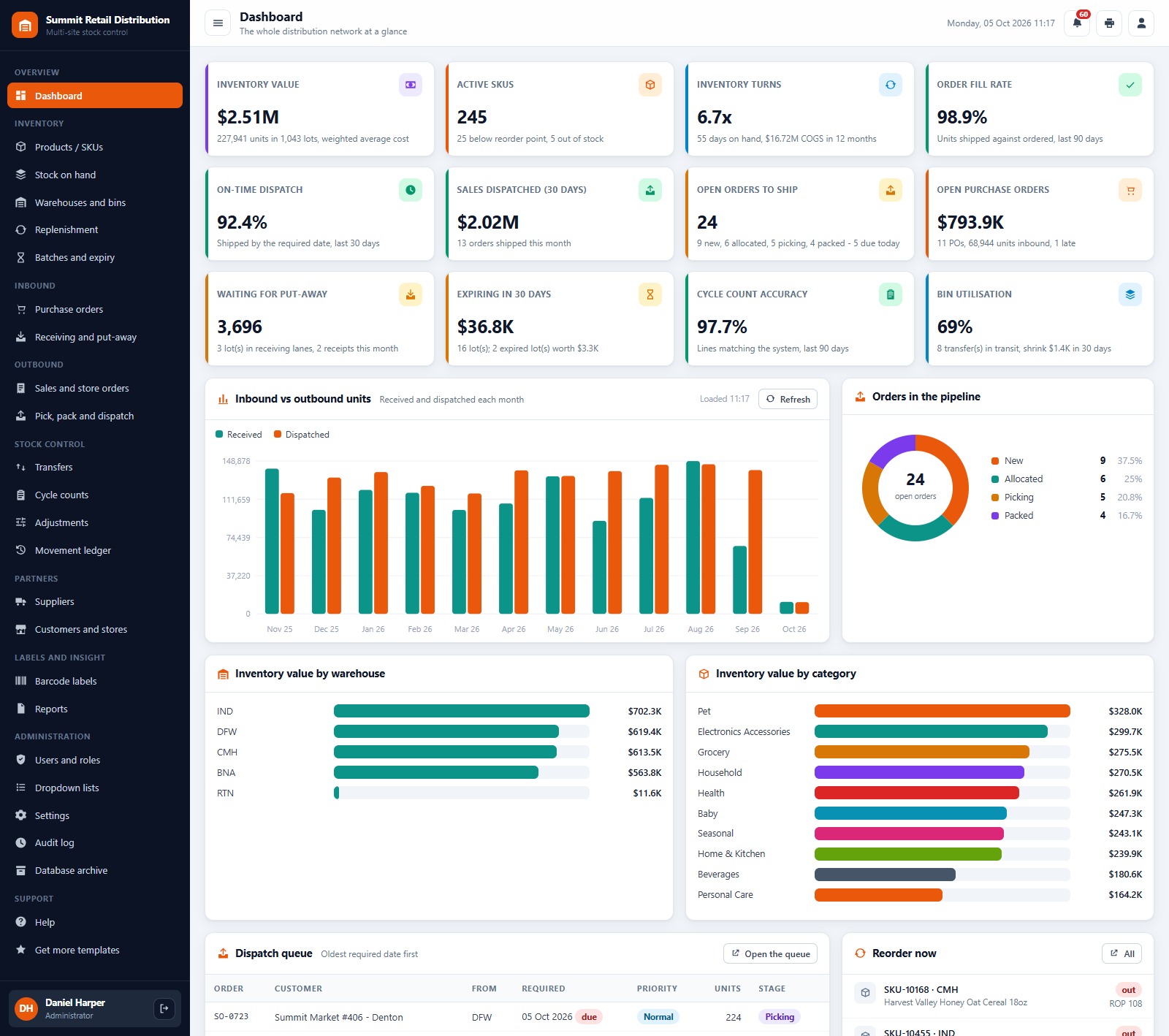Click the Order Fill Rate checkmark icon

pos(1130,85)
